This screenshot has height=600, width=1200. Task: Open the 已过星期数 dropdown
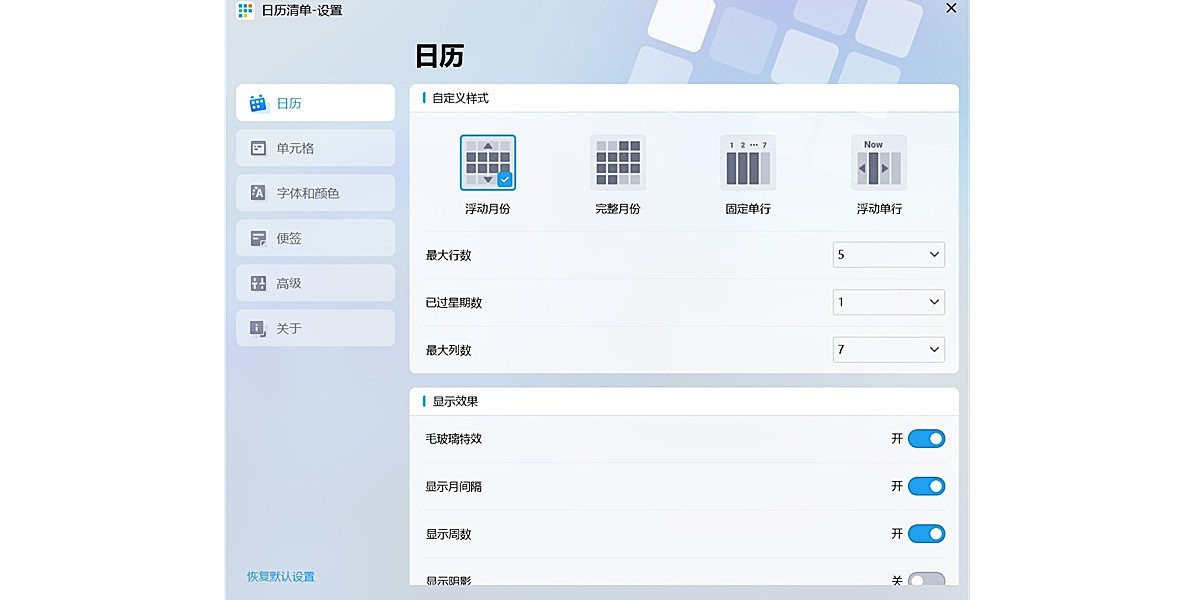tap(888, 302)
